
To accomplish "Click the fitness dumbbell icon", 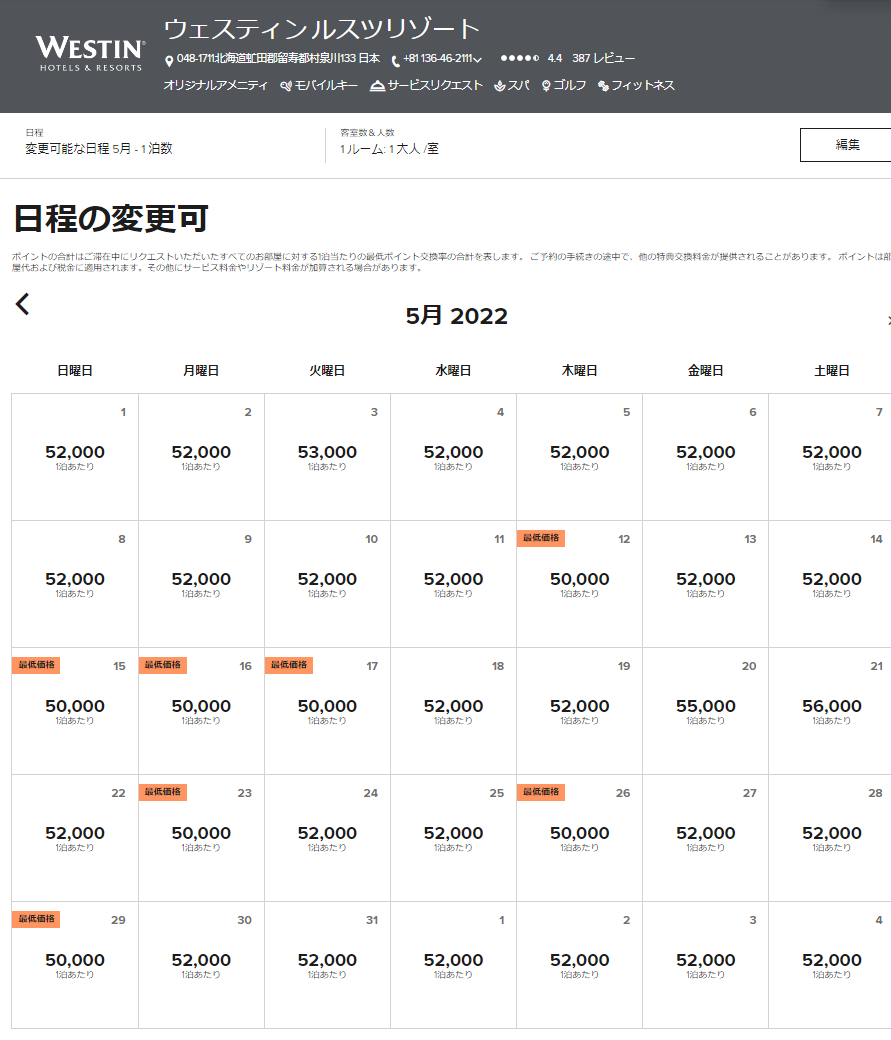I will [603, 86].
